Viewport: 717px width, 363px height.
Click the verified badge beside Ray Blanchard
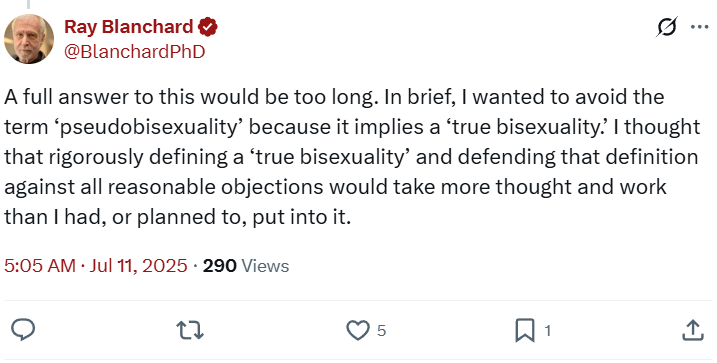click(208, 27)
